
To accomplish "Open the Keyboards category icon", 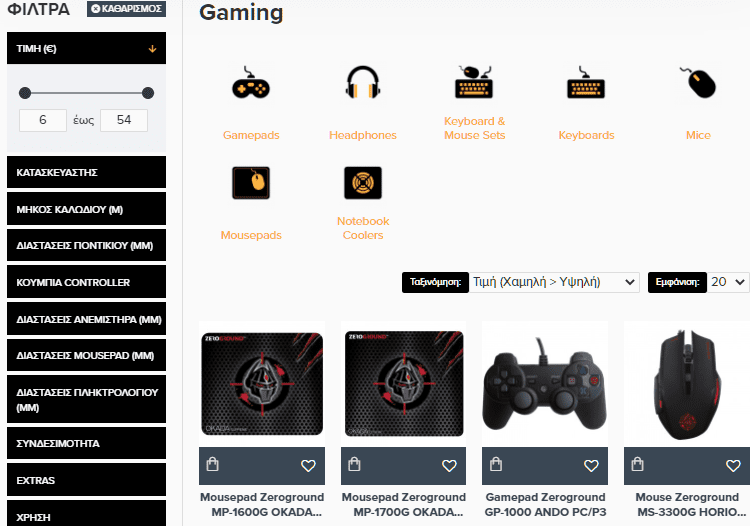I will pos(586,82).
